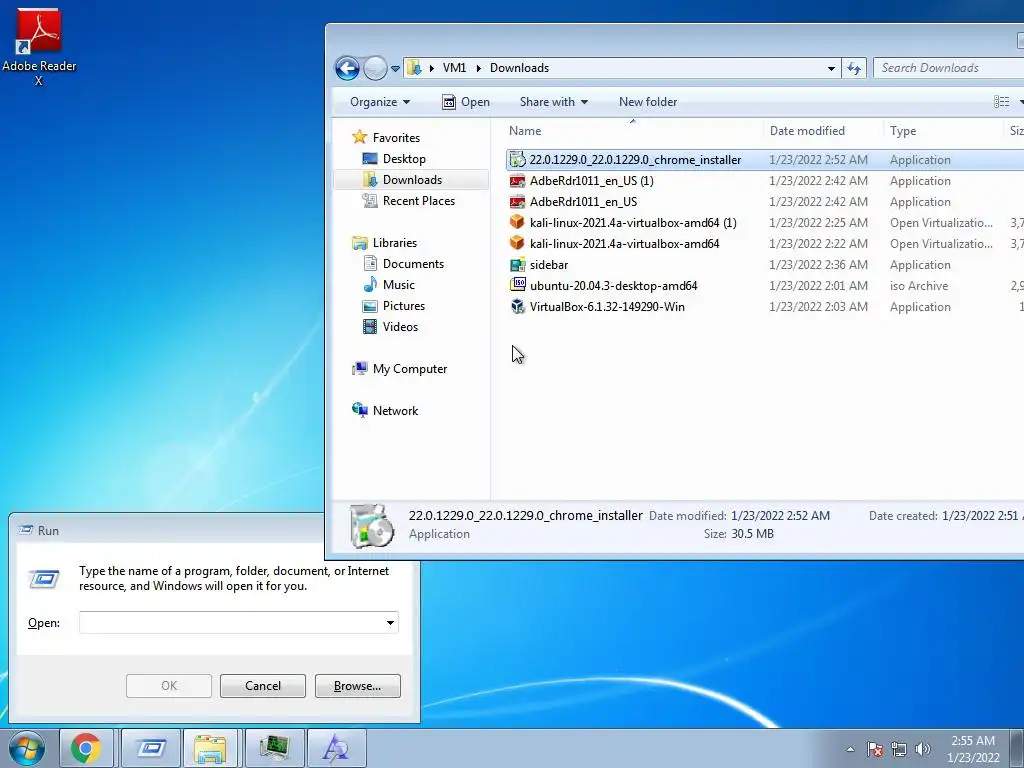The height and width of the screenshot is (768, 1024).
Task: Click the Run dialog title bar icon
Action: pyautogui.click(x=25, y=530)
